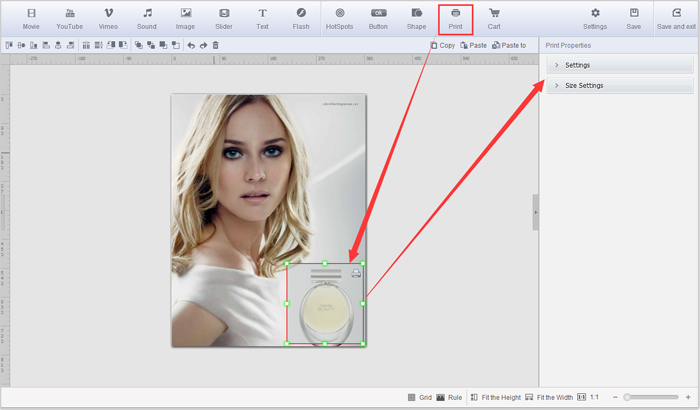Expand the Size Settings section
700x410 pixels.
616,86
